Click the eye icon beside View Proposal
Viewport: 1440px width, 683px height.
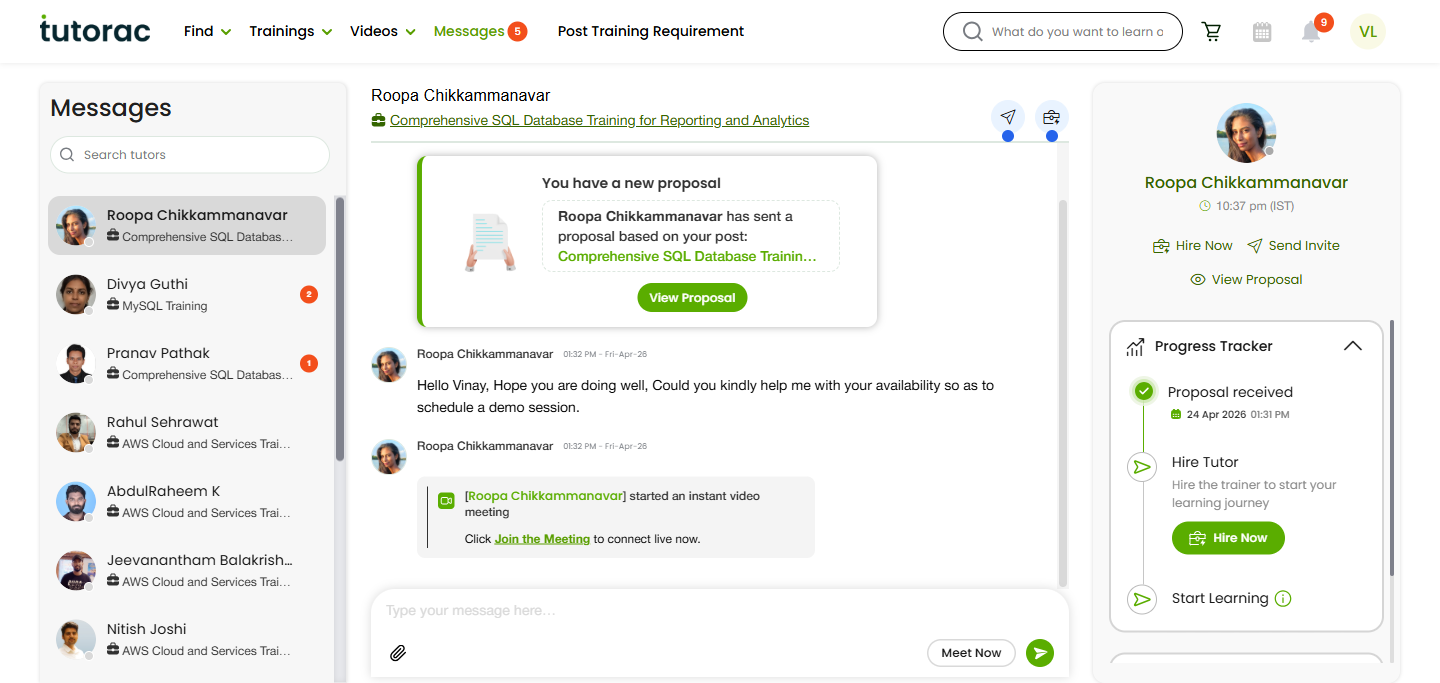(1198, 280)
